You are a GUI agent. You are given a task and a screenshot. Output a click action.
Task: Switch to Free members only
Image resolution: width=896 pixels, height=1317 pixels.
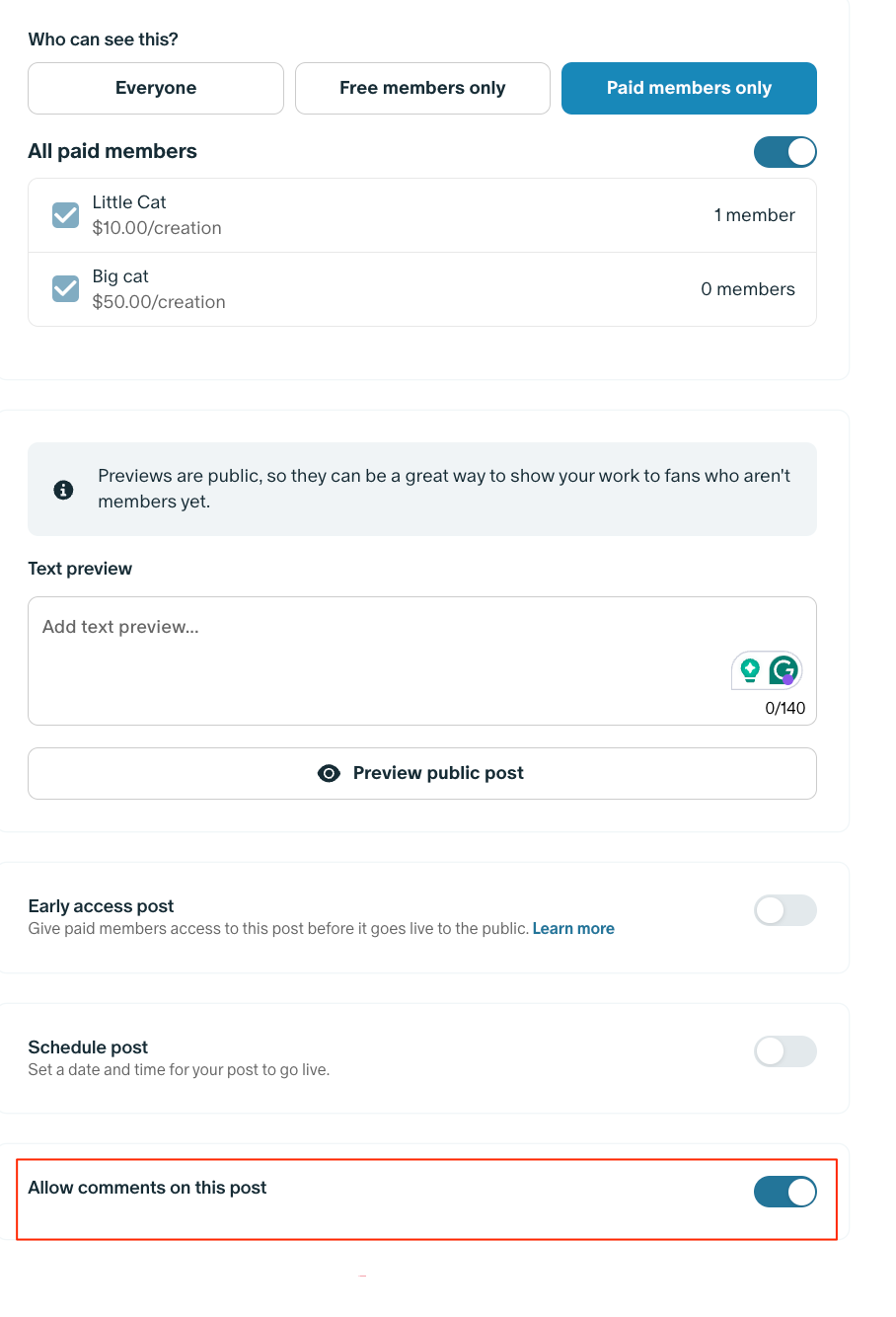click(x=422, y=88)
